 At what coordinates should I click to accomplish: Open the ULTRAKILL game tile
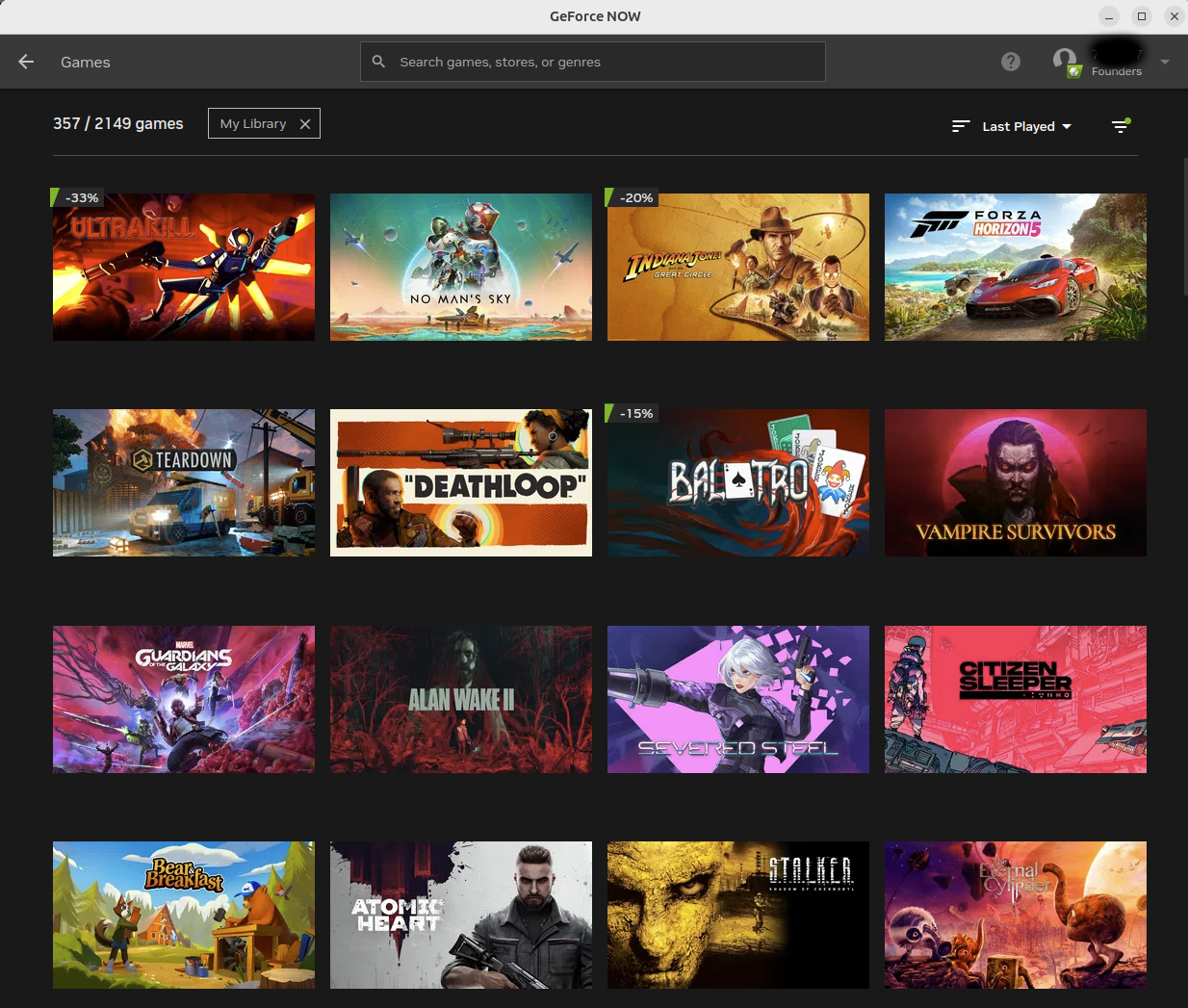(184, 267)
